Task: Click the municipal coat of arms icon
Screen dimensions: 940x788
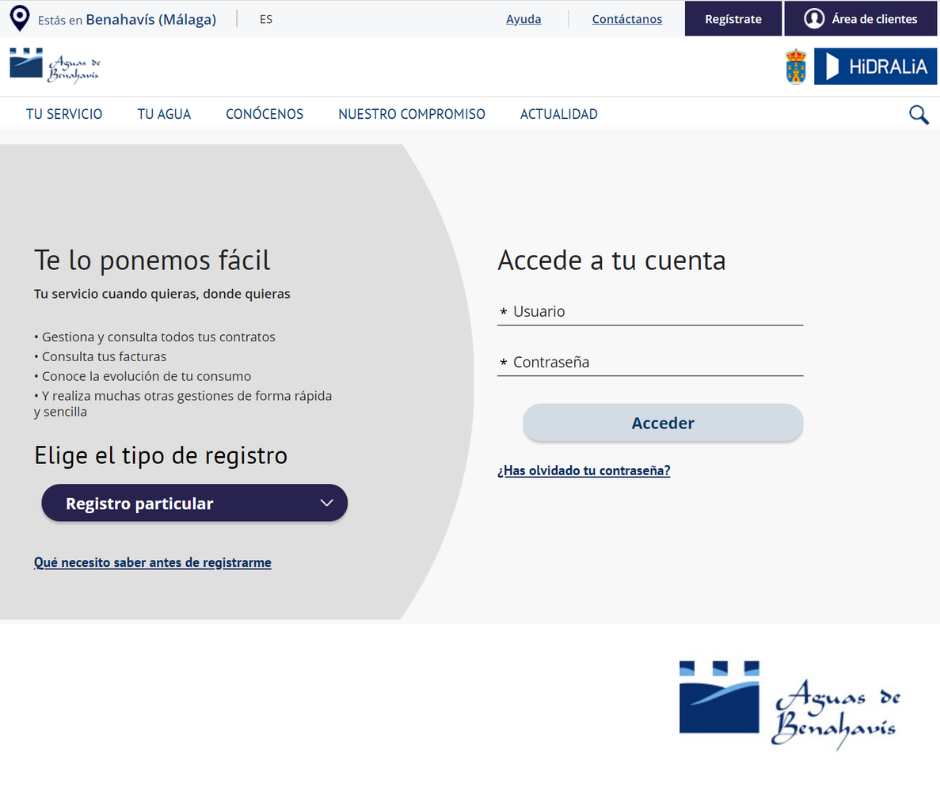Action: tap(796, 67)
